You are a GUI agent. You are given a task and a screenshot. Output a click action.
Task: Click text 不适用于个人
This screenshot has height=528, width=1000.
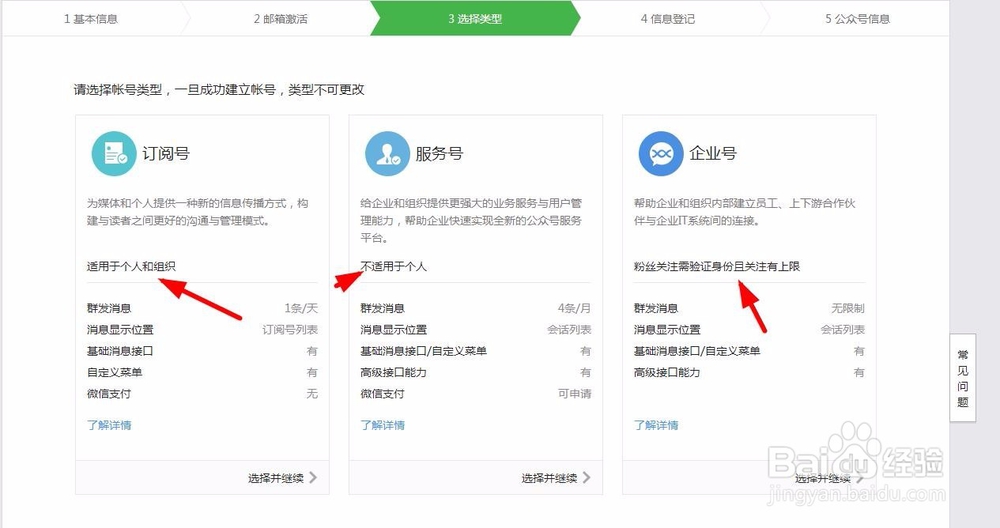click(x=393, y=266)
